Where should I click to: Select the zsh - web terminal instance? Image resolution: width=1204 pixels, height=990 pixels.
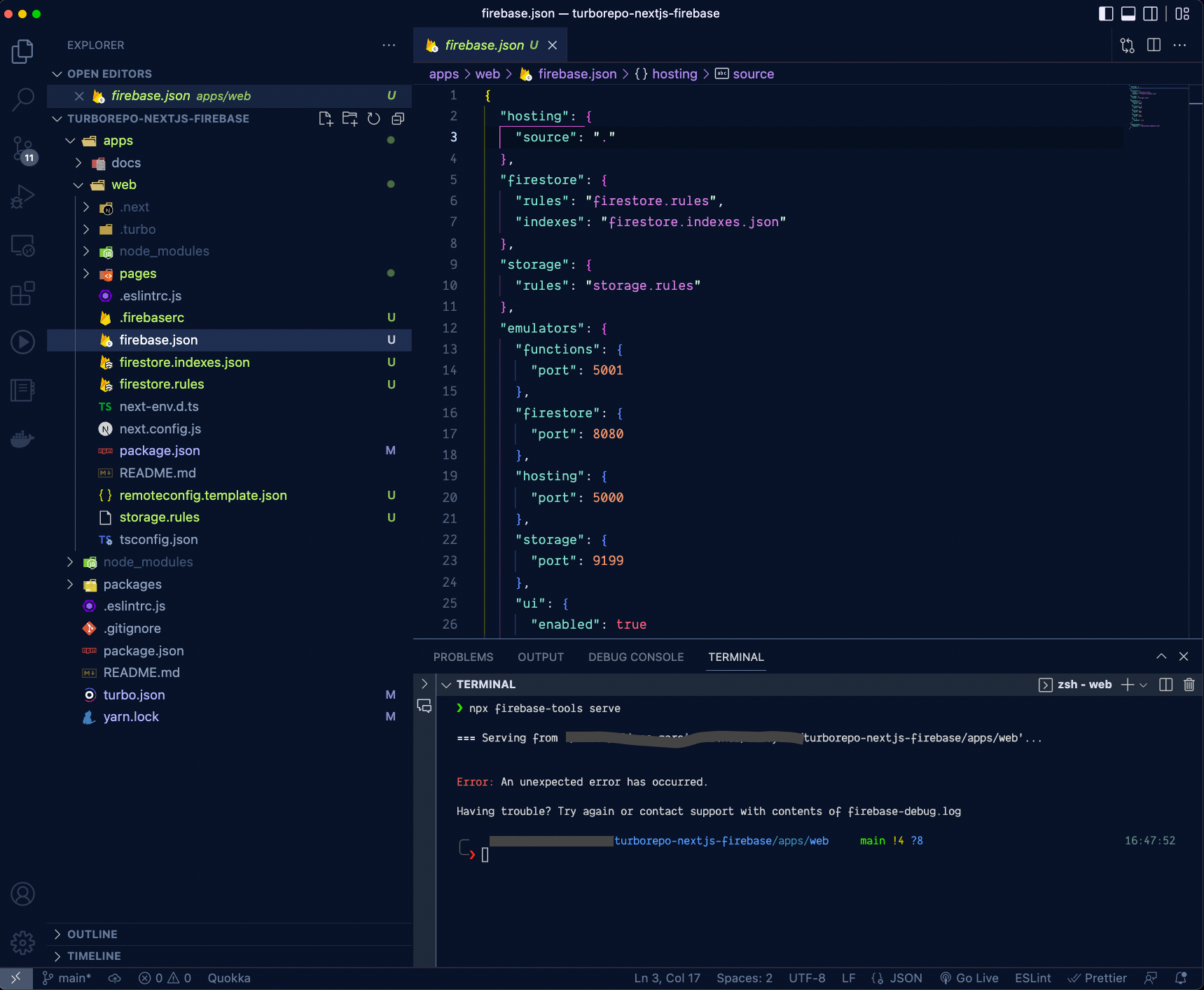pyautogui.click(x=1075, y=685)
